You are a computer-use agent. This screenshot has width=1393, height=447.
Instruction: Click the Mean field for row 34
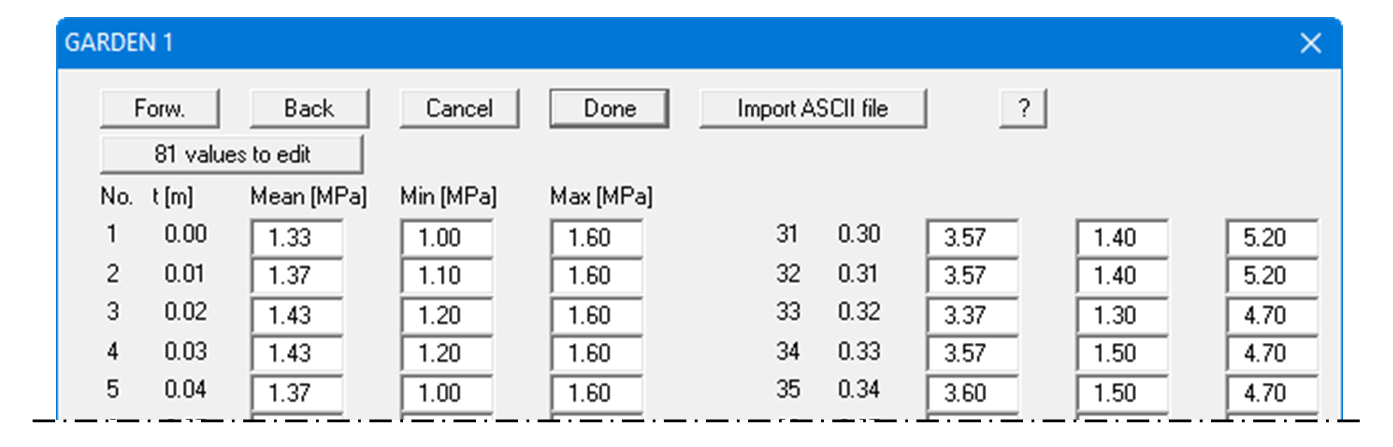point(972,353)
